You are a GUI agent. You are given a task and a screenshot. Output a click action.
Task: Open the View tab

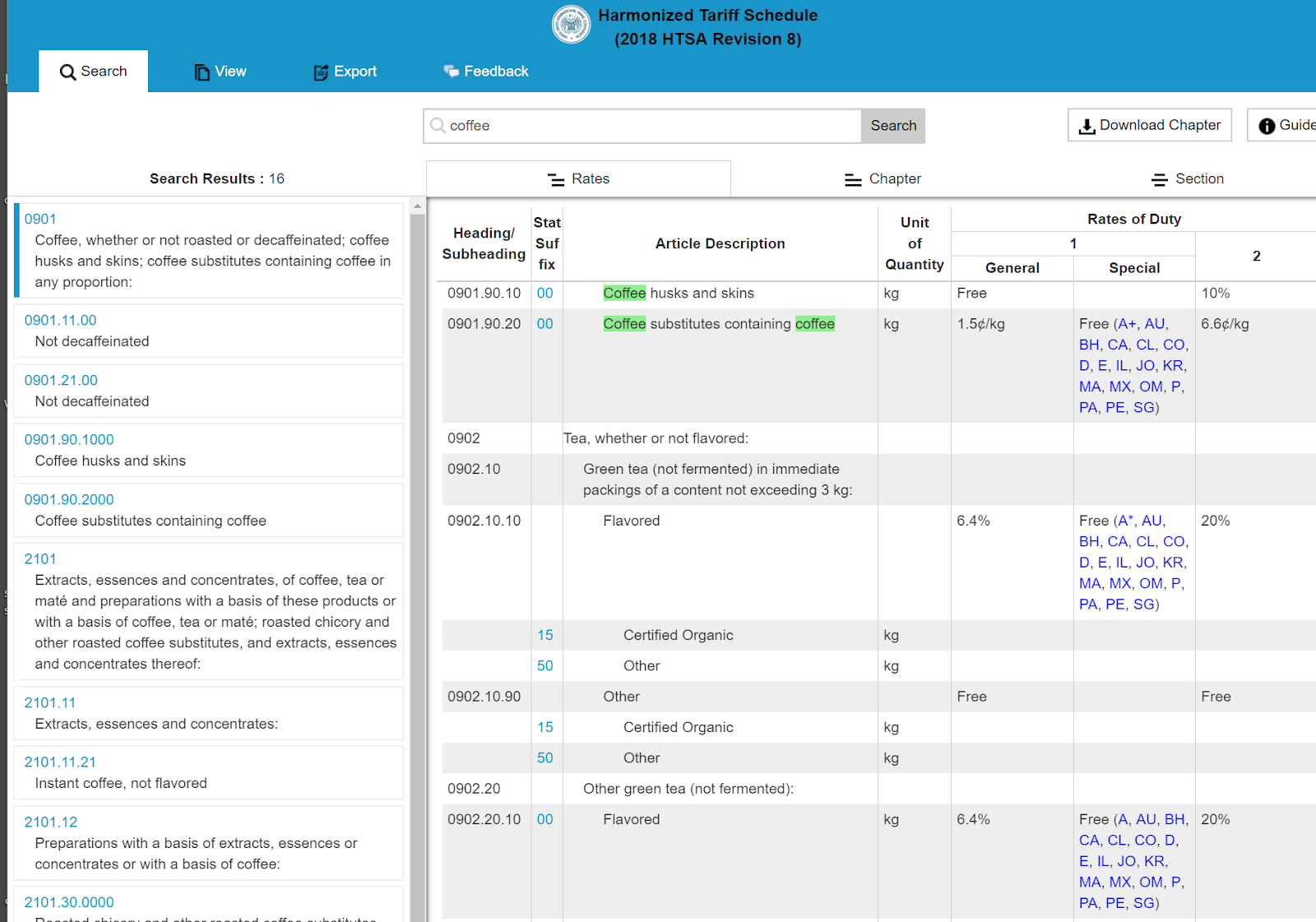point(220,72)
